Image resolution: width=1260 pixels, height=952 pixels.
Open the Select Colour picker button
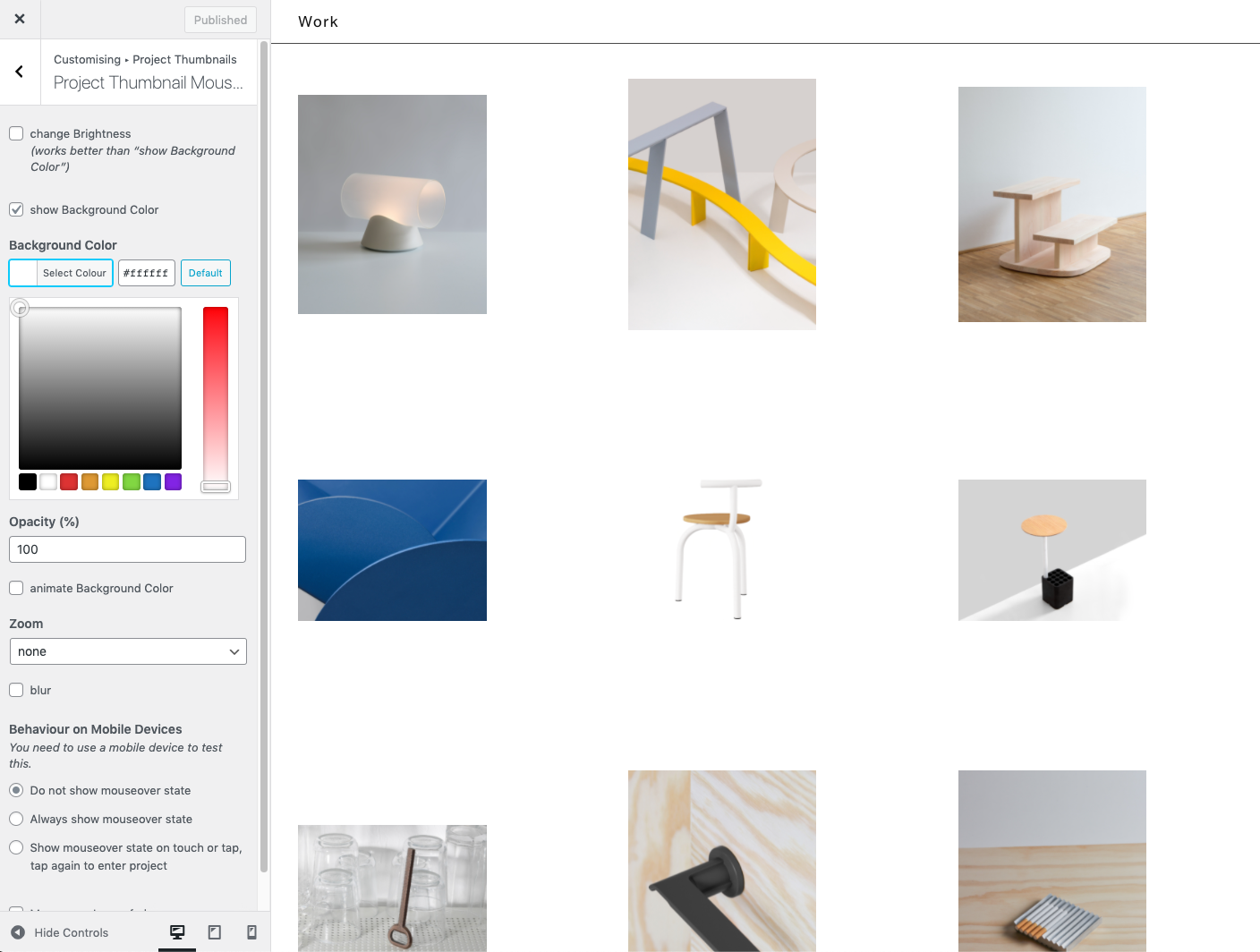point(61,273)
